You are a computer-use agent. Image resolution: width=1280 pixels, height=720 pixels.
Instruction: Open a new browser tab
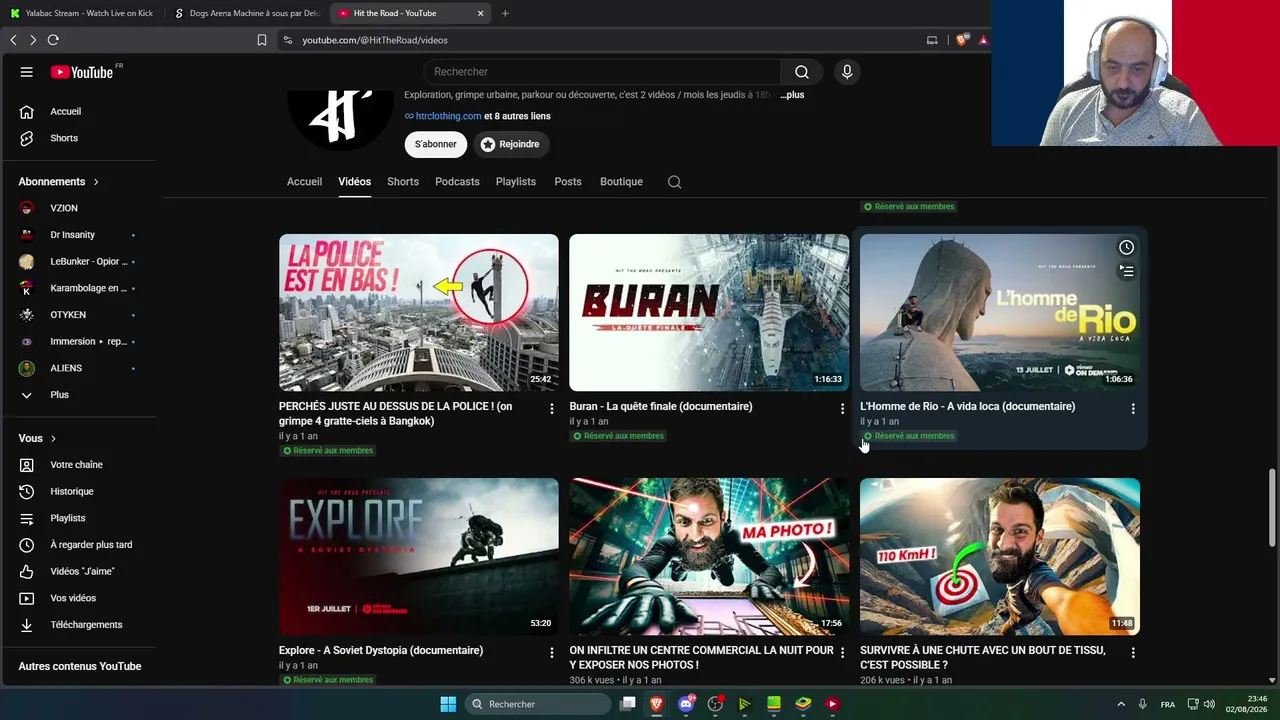(505, 13)
